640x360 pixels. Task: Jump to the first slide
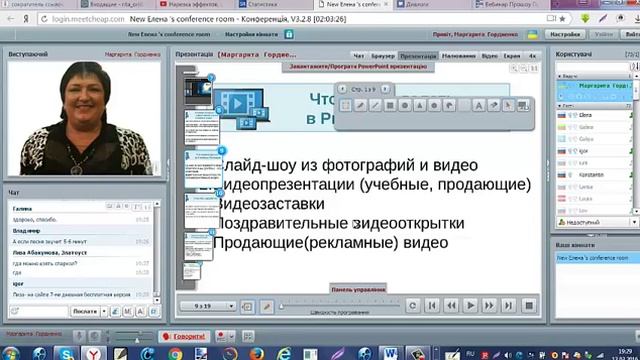coord(432,306)
